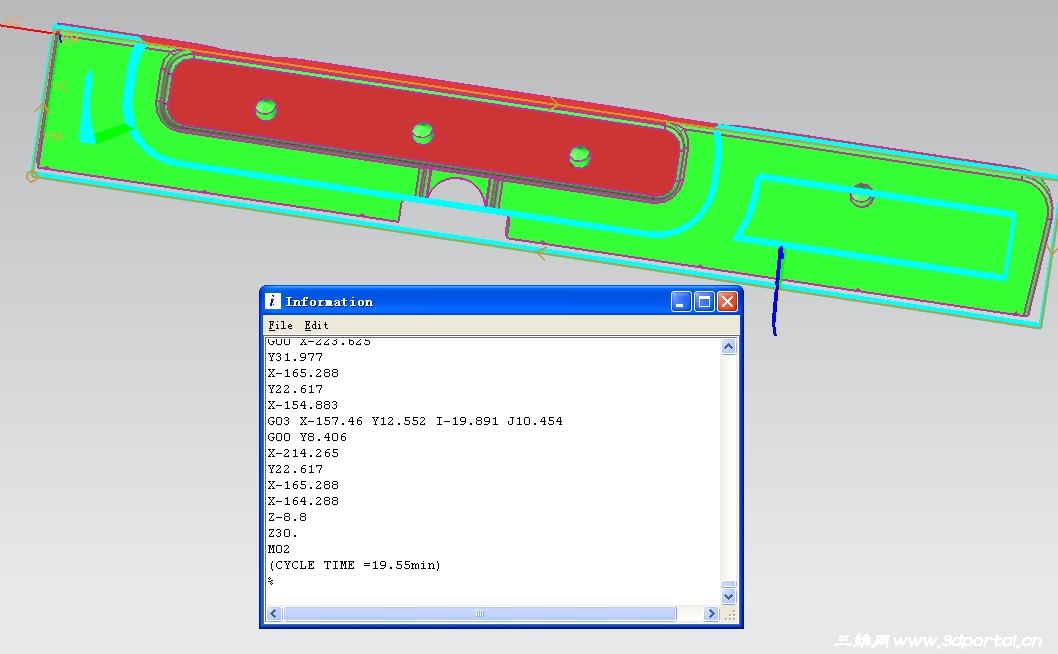Click the G03 arc move line
Viewport: 1058px width, 654px height.
[x=415, y=421]
